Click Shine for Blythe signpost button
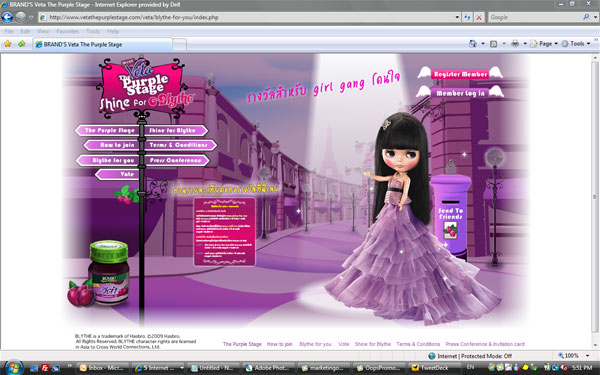Image resolution: width=600 pixels, height=375 pixels. [x=176, y=130]
